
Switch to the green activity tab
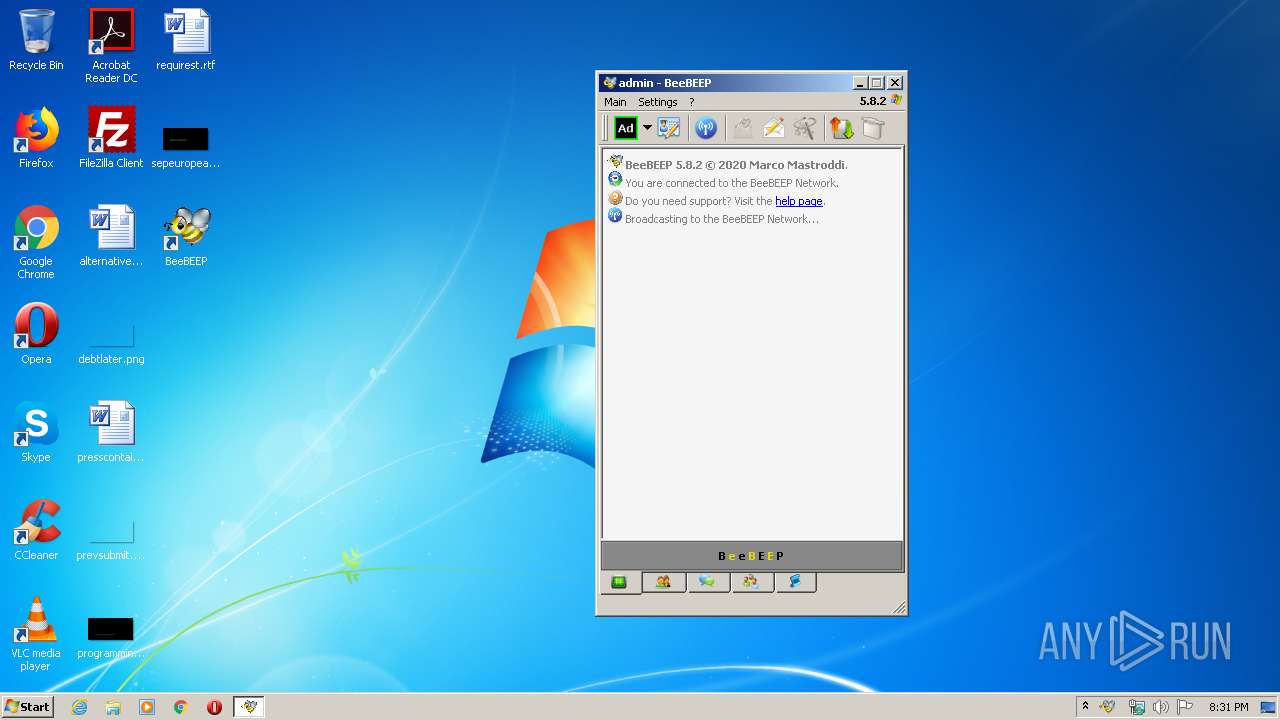pos(620,582)
